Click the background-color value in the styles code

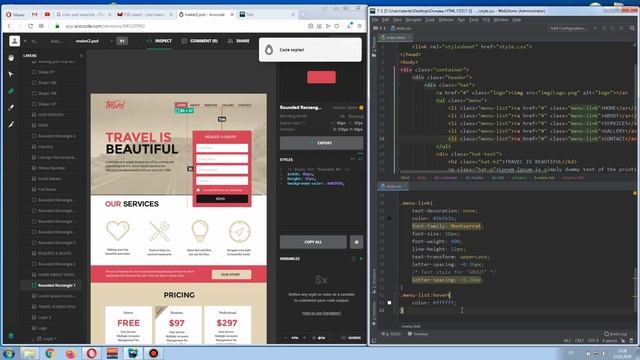pos(336,183)
